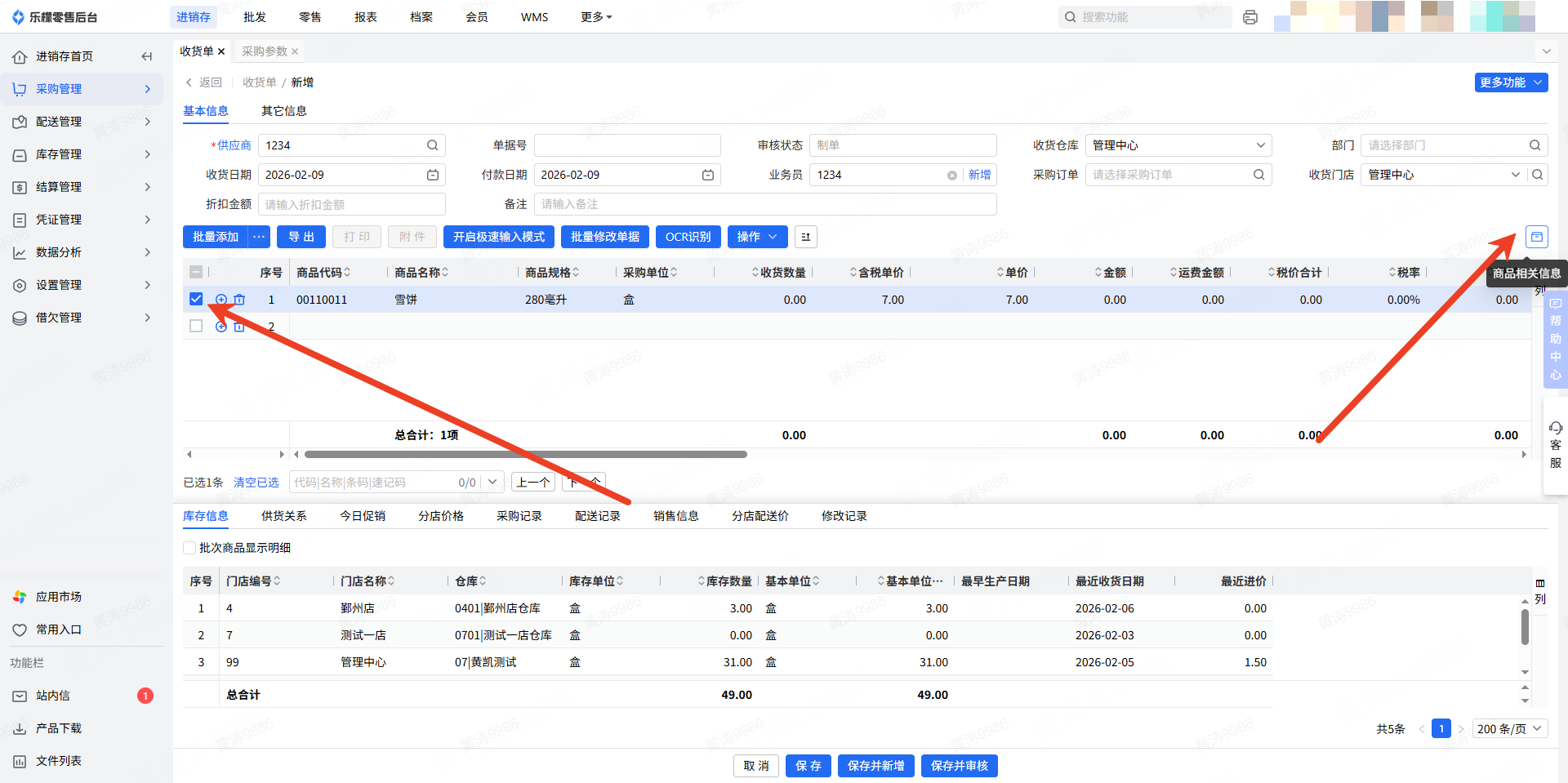The width and height of the screenshot is (1568, 783).
Task: Open the product related info panel icon
Action: pyautogui.click(x=1536, y=237)
